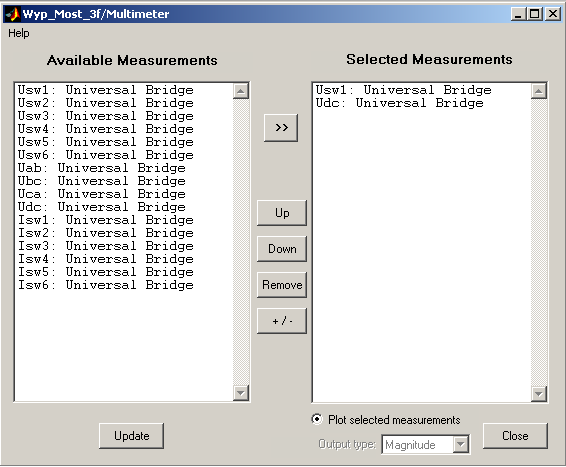Click down arrow of Selected Measurements scrollbar
566x467 pixels.
coord(539,394)
